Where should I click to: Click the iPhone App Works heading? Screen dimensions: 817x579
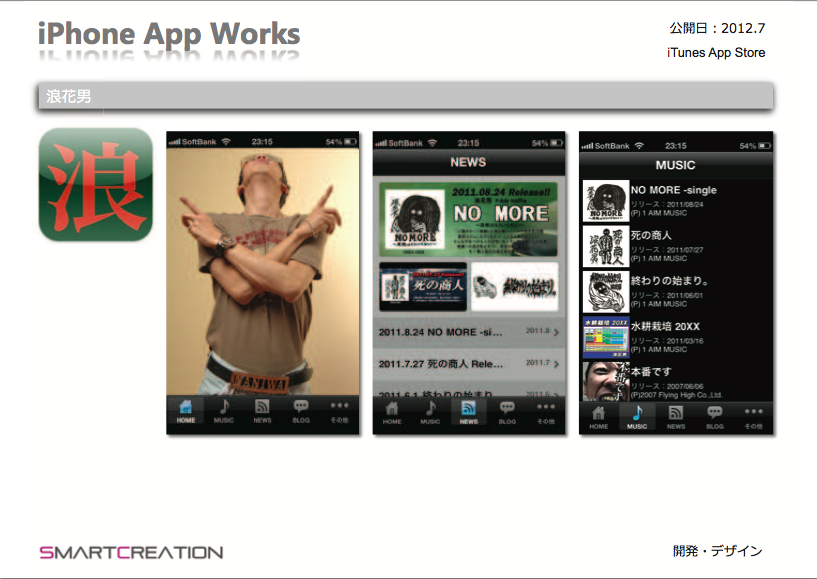pyautogui.click(x=169, y=33)
